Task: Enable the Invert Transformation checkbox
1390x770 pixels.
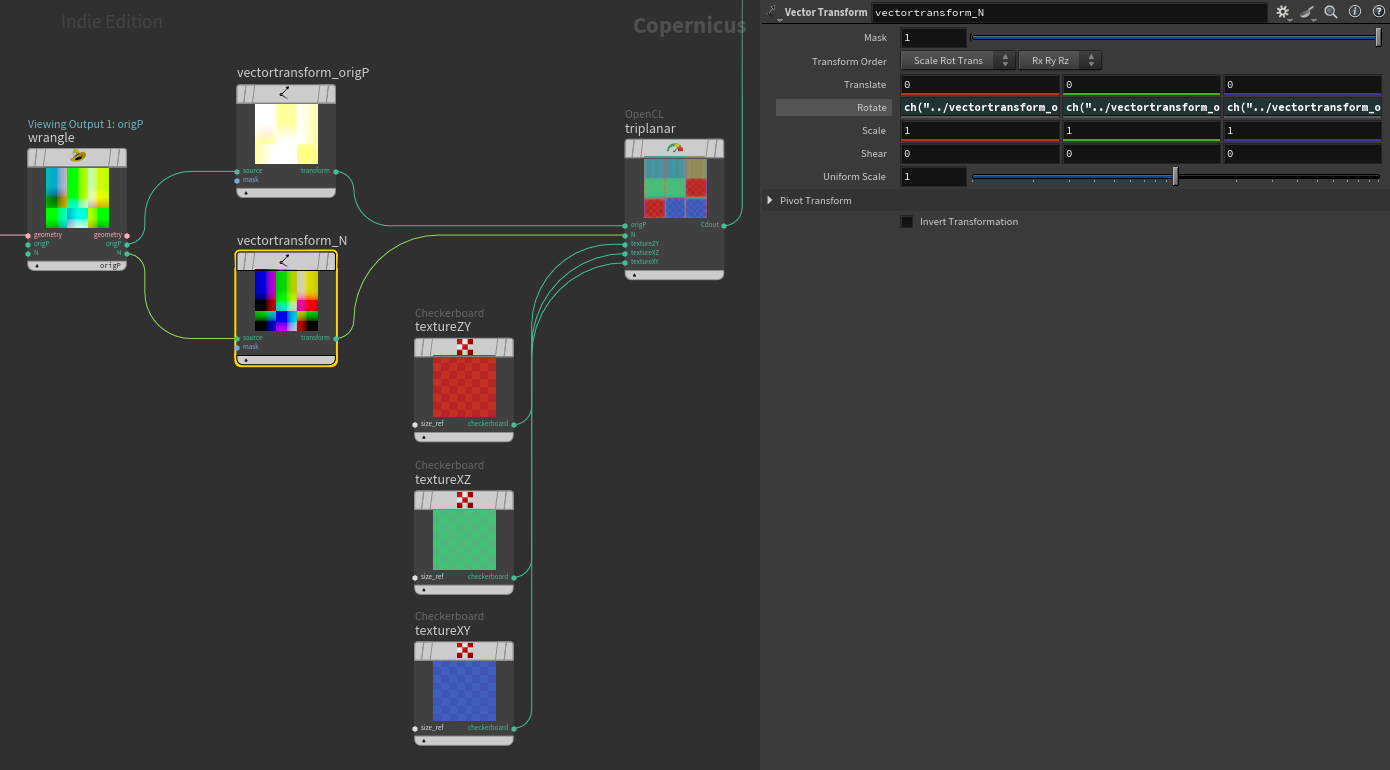Action: (907, 222)
